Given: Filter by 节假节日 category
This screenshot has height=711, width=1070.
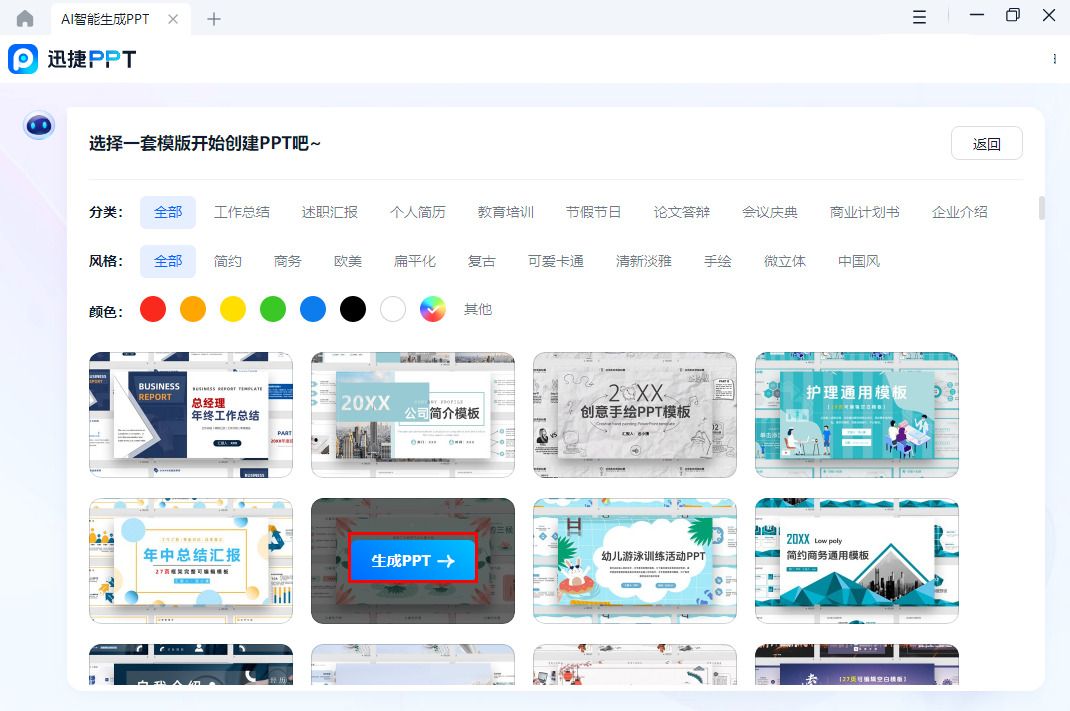Looking at the screenshot, I should point(594,212).
